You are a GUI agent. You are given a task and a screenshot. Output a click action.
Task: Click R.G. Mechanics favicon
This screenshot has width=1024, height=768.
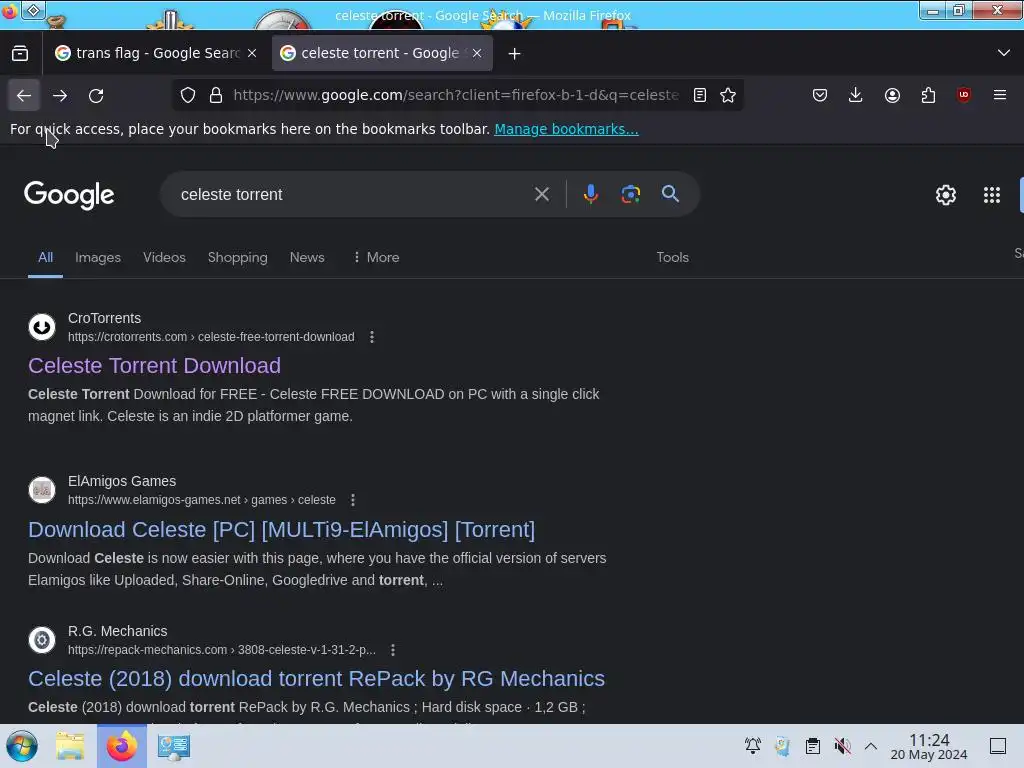click(42, 640)
